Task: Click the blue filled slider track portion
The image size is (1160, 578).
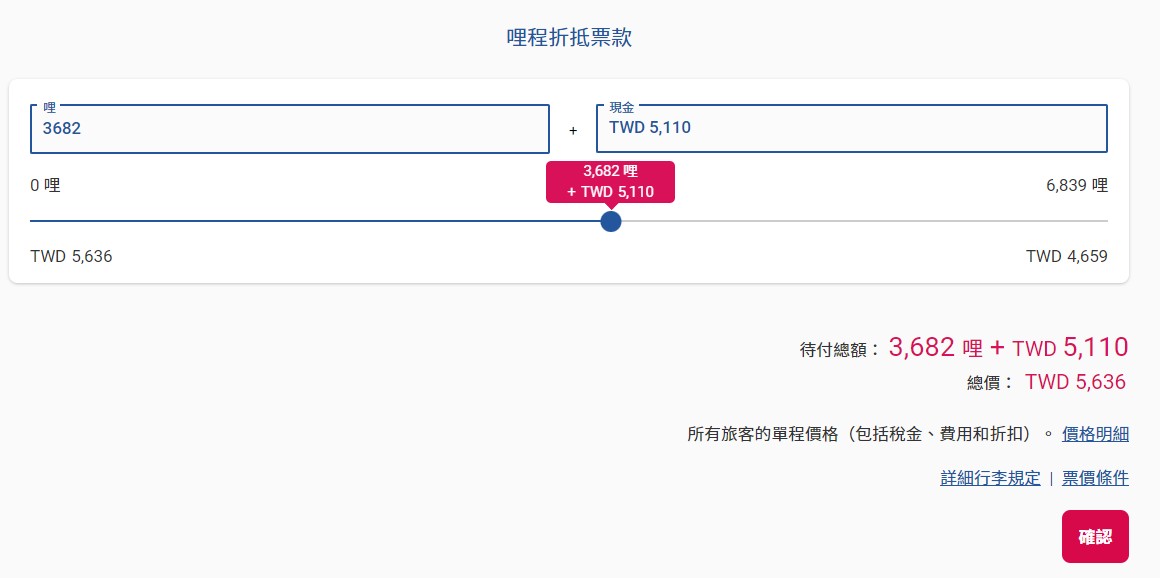Action: (315, 221)
